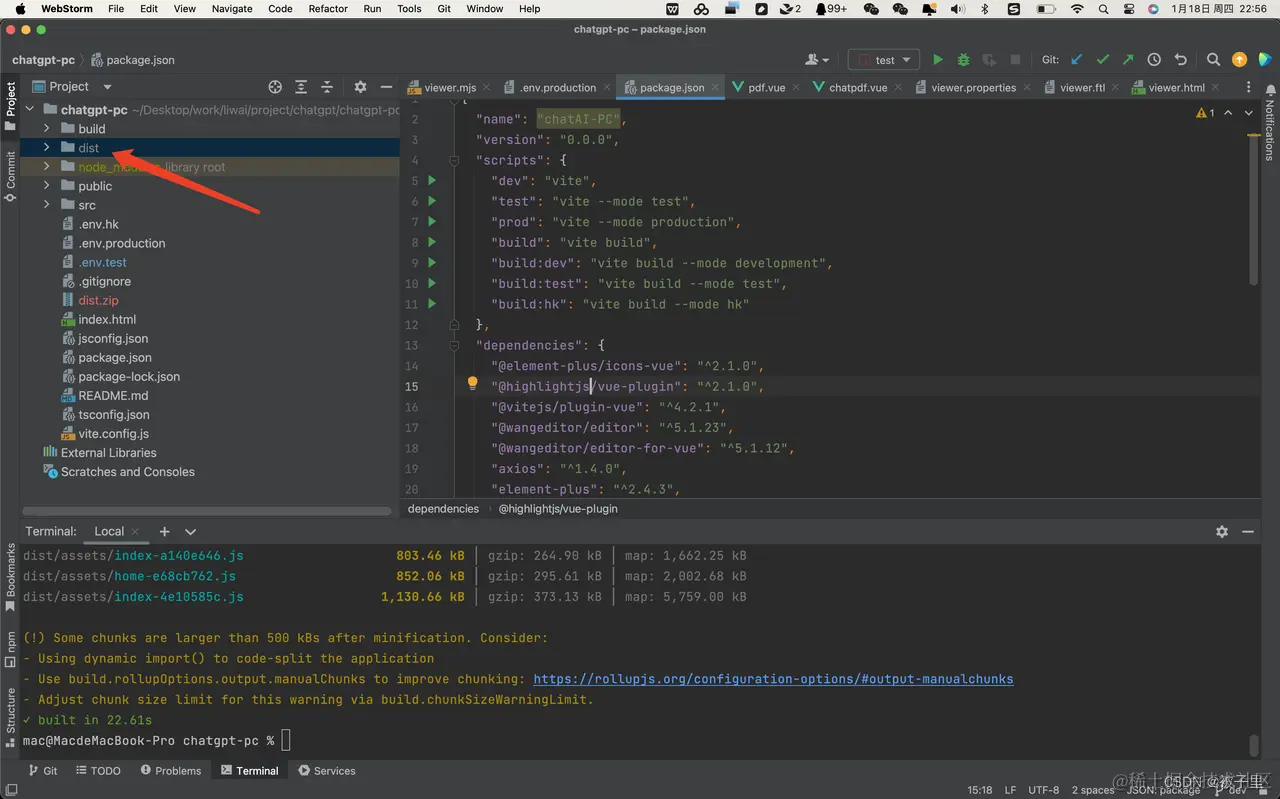Expand the src folder
Image resolution: width=1280 pixels, height=799 pixels.
point(46,205)
